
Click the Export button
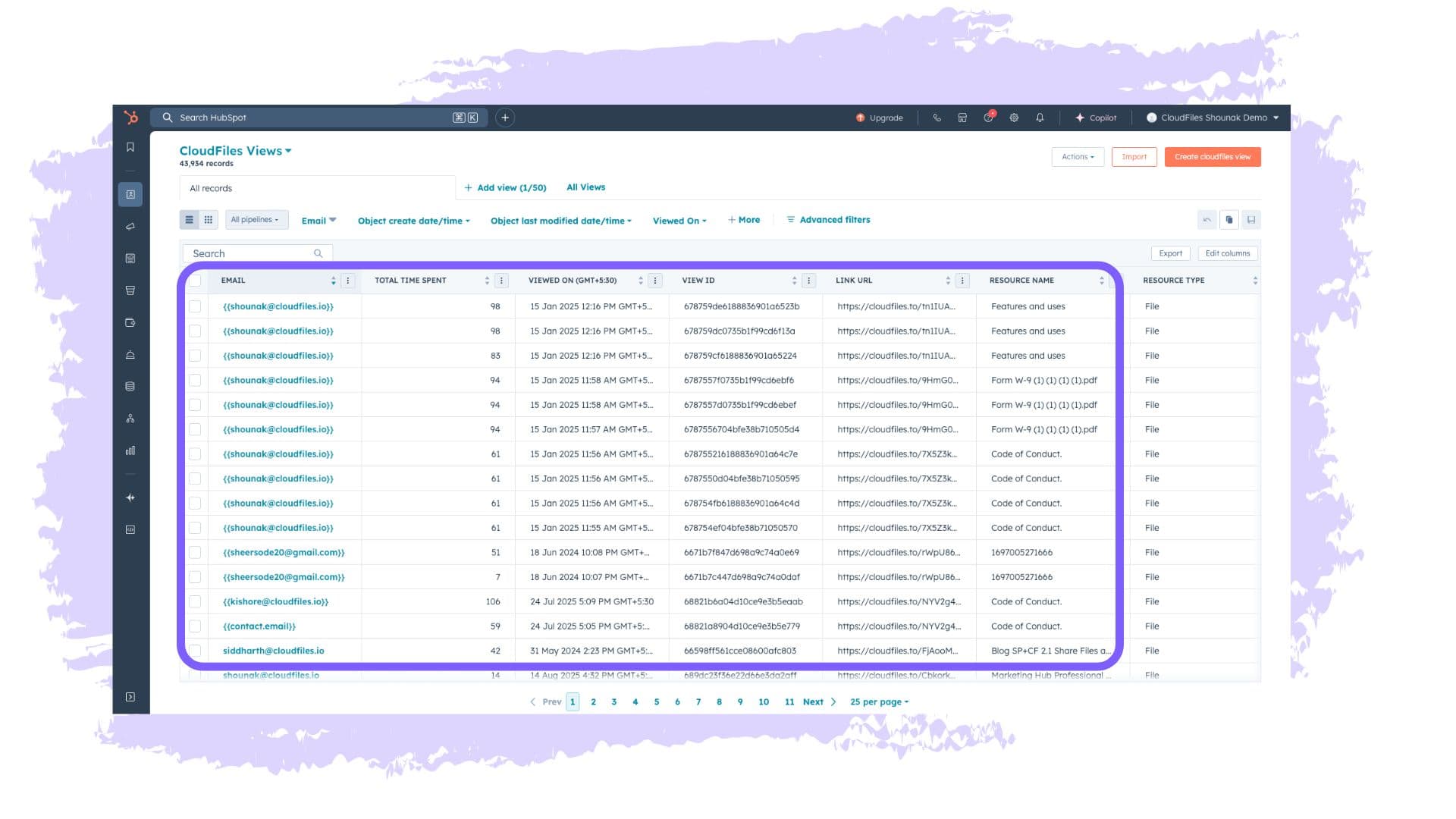1170,253
